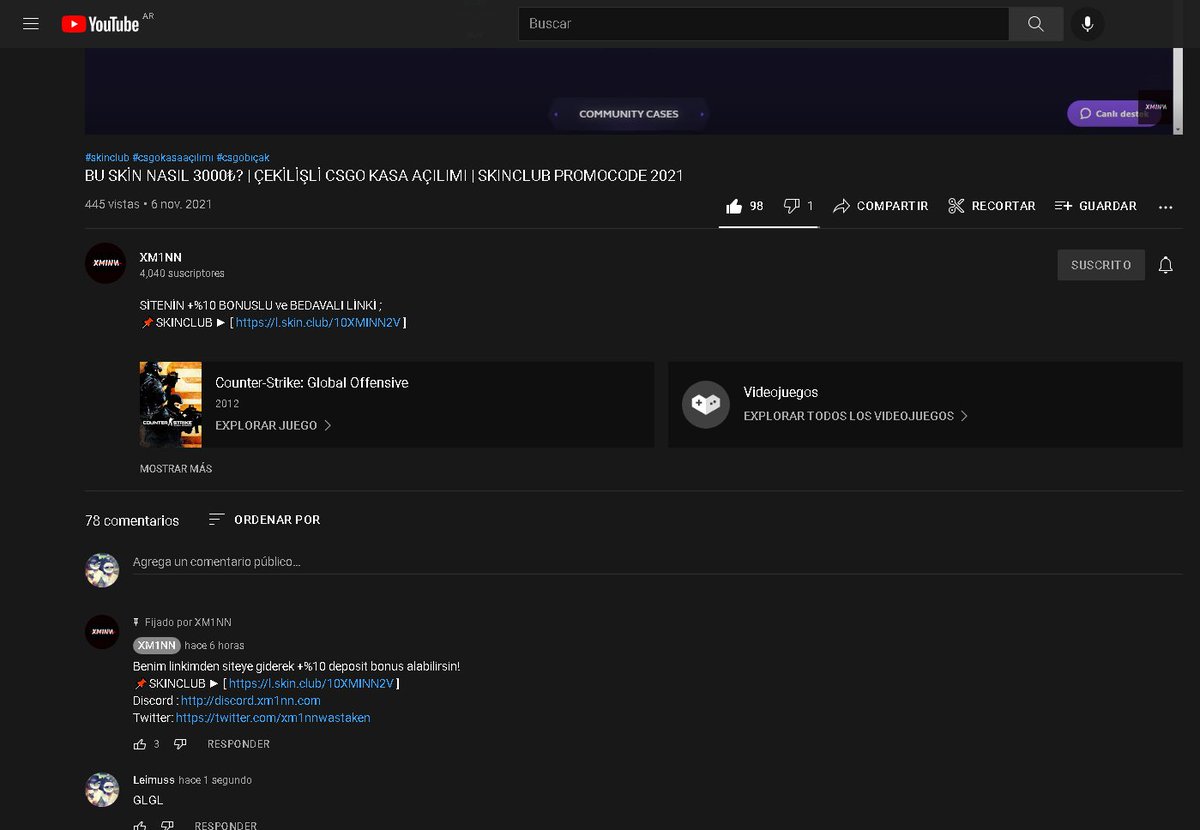Screen dimensions: 1200x830
Task: Start voice search with microphone
Action: click(x=1087, y=24)
